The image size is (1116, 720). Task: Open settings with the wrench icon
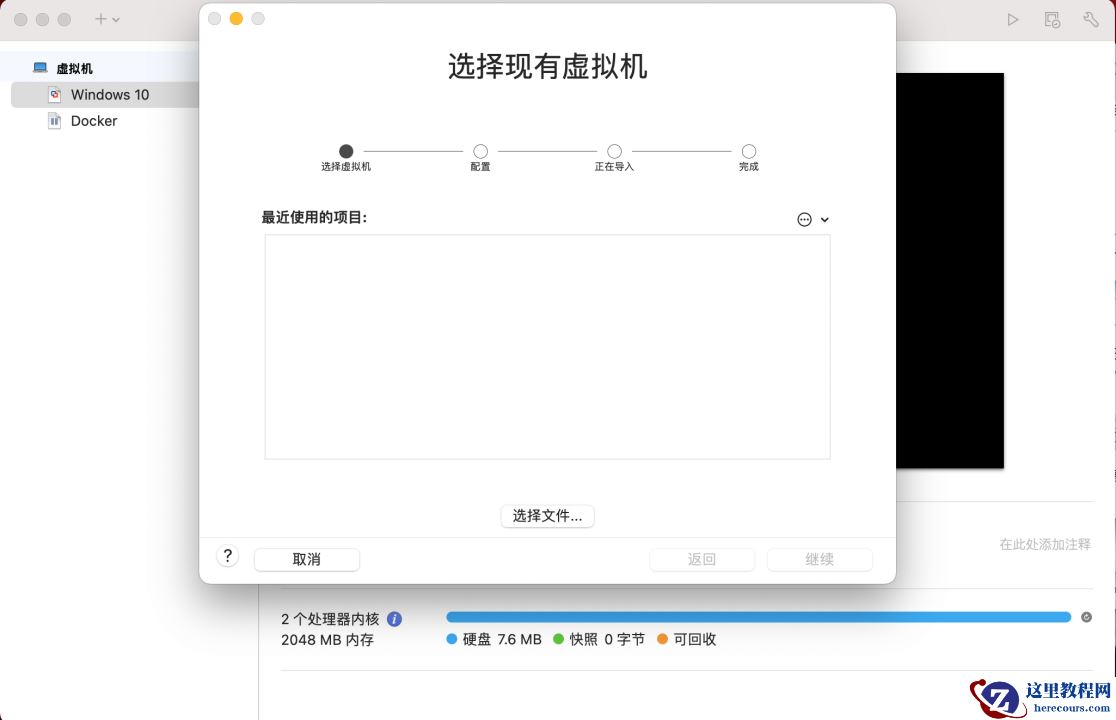tap(1090, 19)
